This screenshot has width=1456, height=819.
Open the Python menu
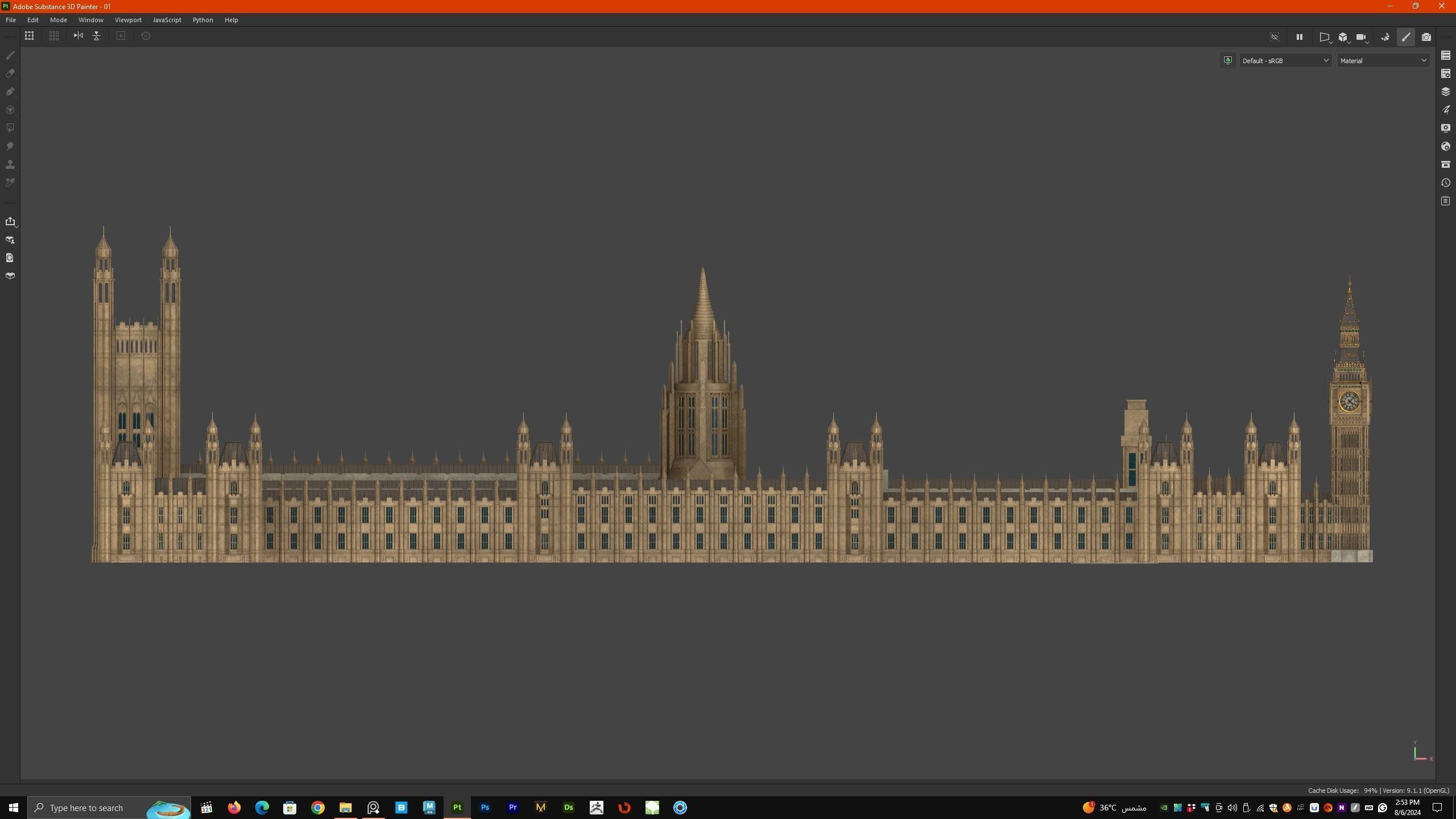203,20
